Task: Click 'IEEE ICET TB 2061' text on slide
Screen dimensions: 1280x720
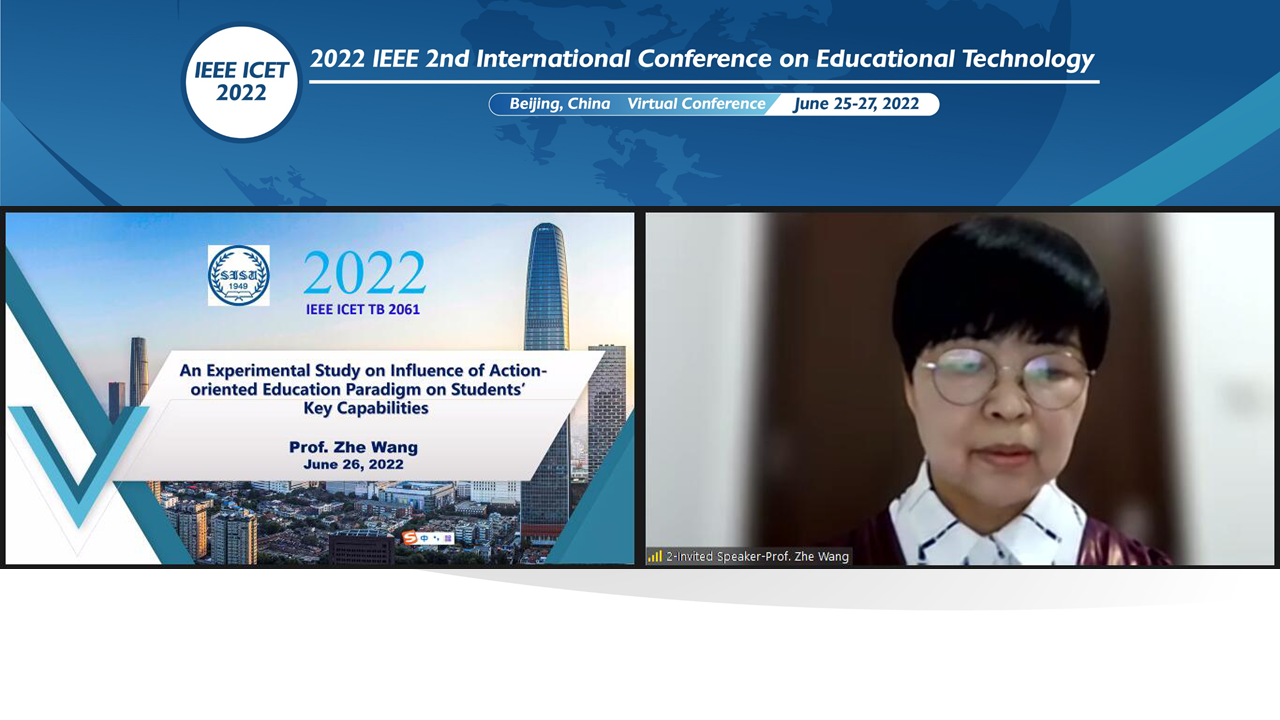Action: [x=363, y=310]
